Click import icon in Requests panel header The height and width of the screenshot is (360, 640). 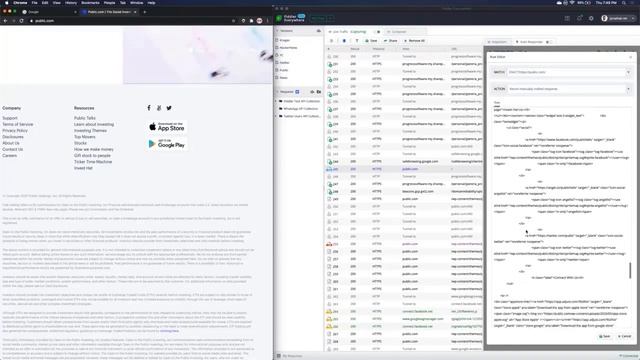click(x=312, y=92)
